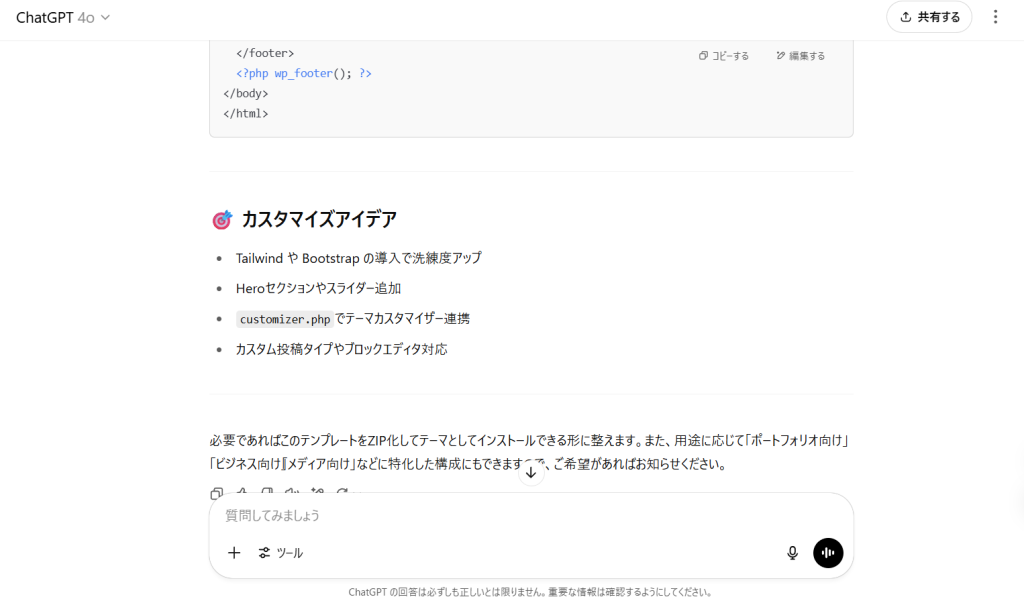Click the wp_footer PHP code line

(x=303, y=73)
